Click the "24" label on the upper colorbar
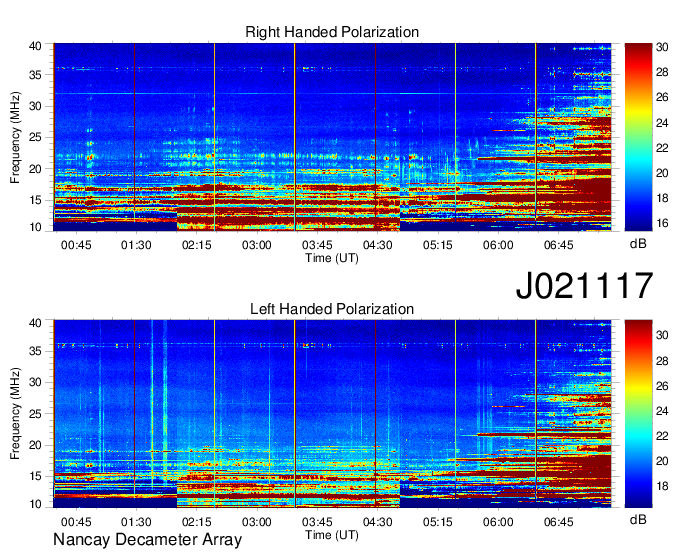 pyautogui.click(x=662, y=123)
